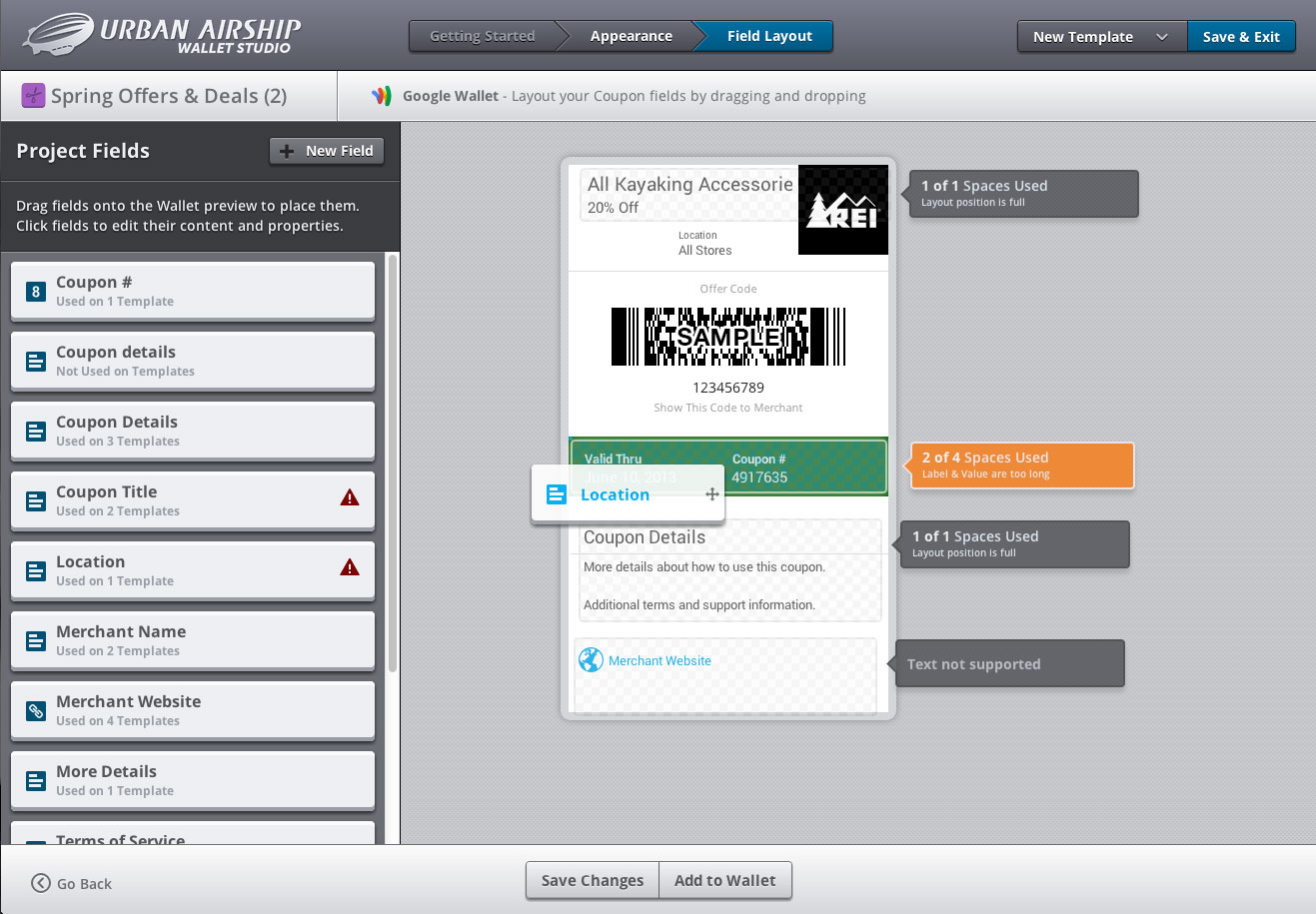Click the Valid Thru field in green zone
Viewport: 1316px width, 914px height.
(x=631, y=467)
